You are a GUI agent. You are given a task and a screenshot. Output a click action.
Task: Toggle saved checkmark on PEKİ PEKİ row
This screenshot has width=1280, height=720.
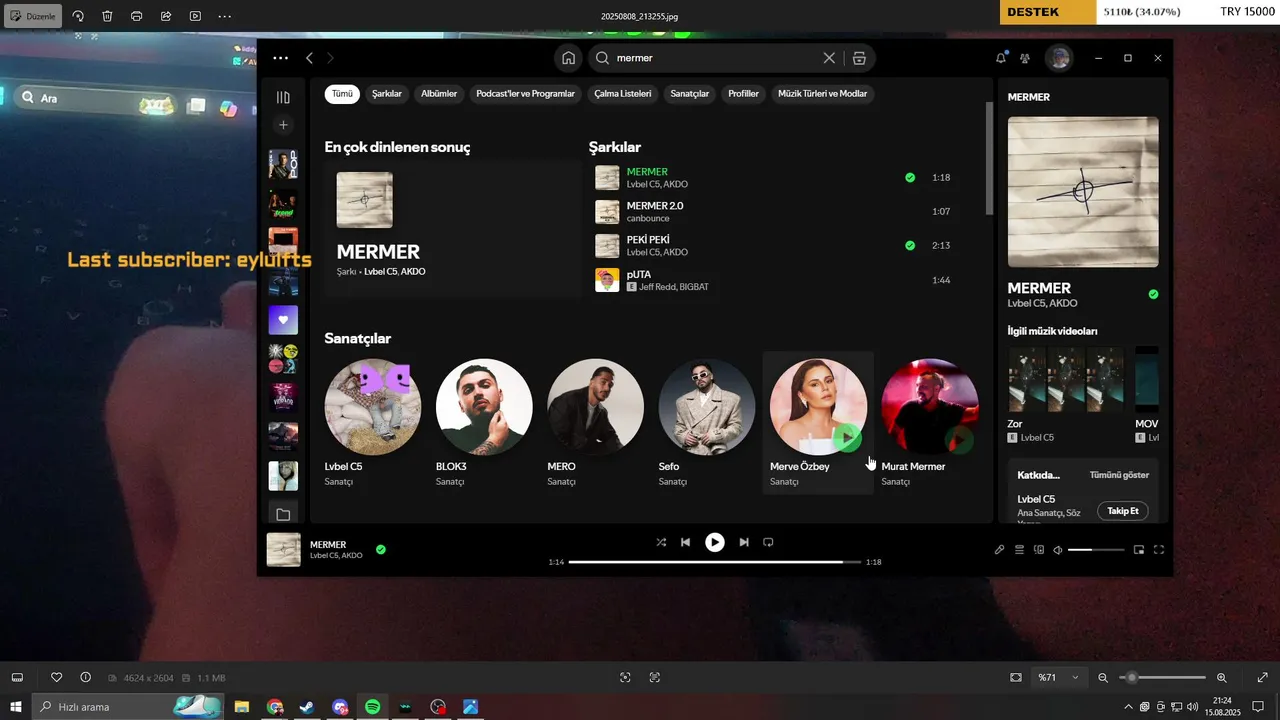(910, 245)
